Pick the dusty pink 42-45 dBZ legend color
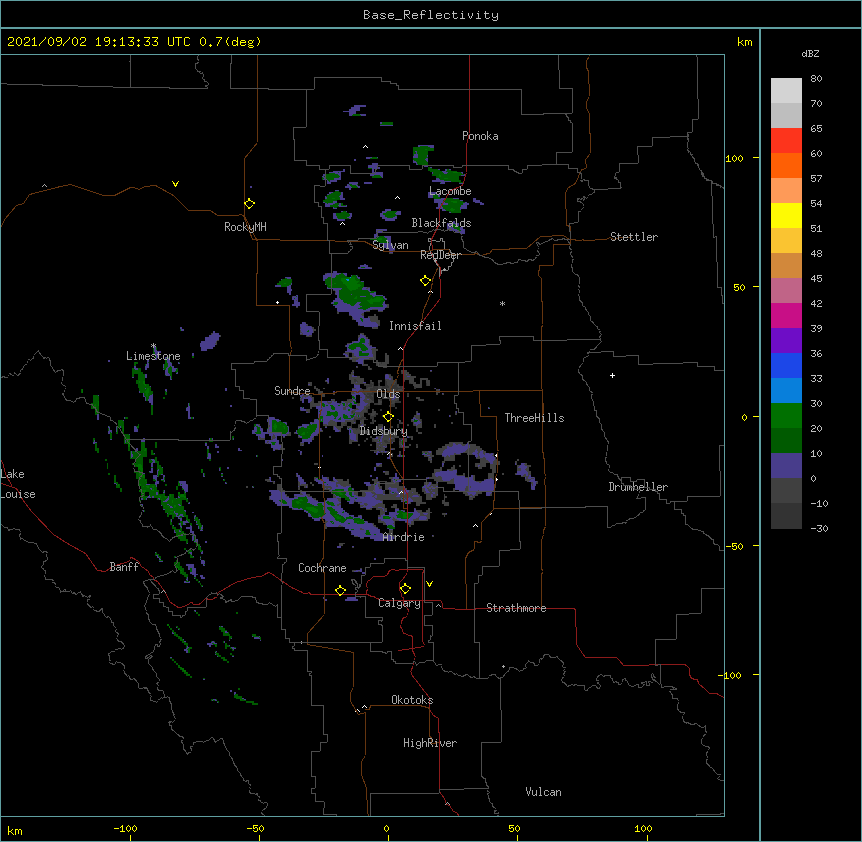 coord(786,291)
